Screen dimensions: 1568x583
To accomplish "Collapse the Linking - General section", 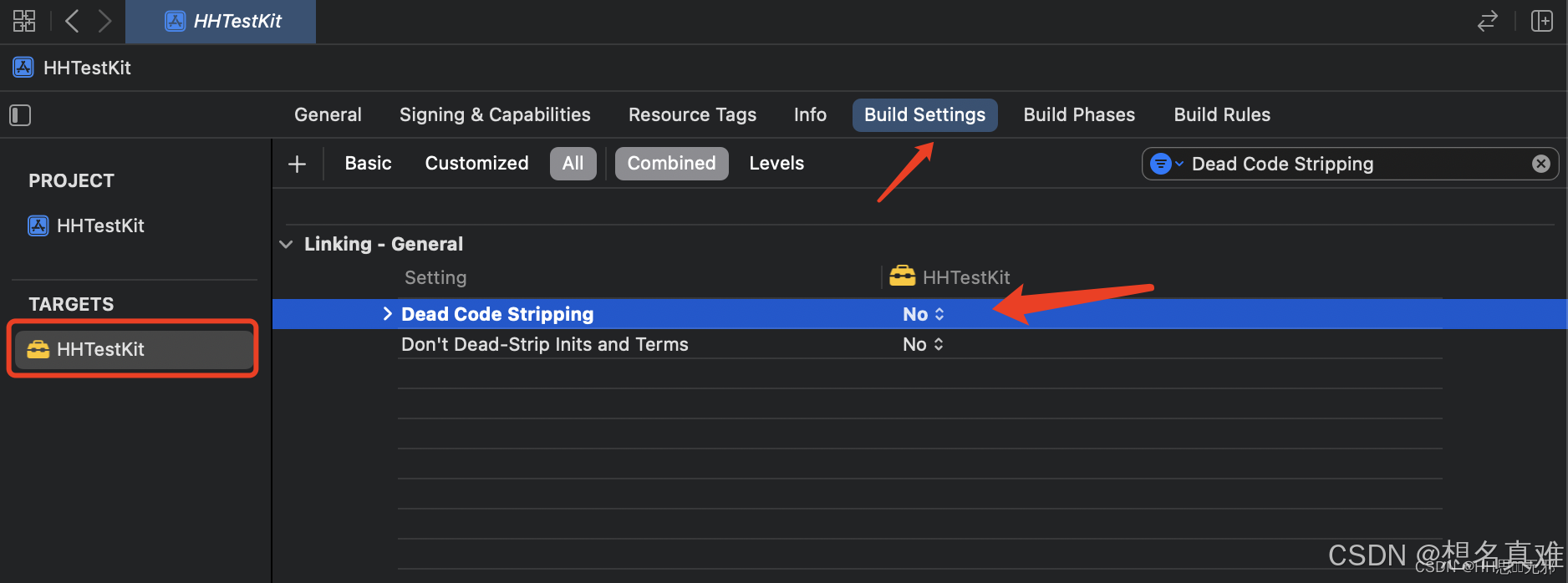I will point(286,244).
